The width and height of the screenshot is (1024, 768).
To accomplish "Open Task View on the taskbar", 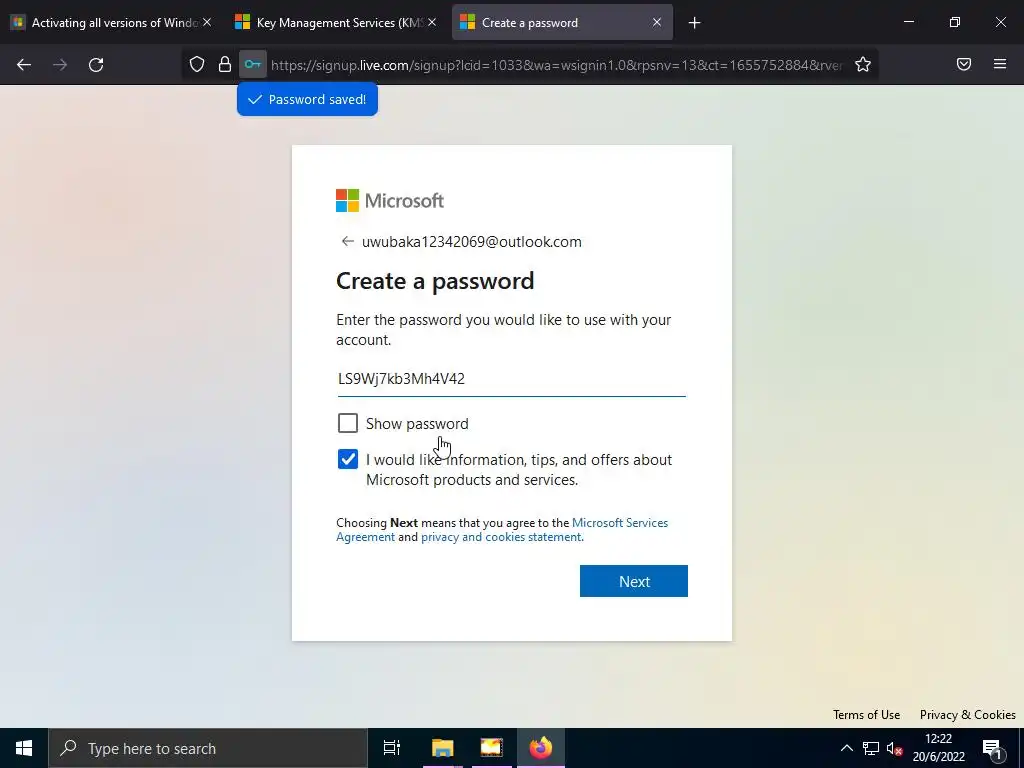I will (x=392, y=748).
